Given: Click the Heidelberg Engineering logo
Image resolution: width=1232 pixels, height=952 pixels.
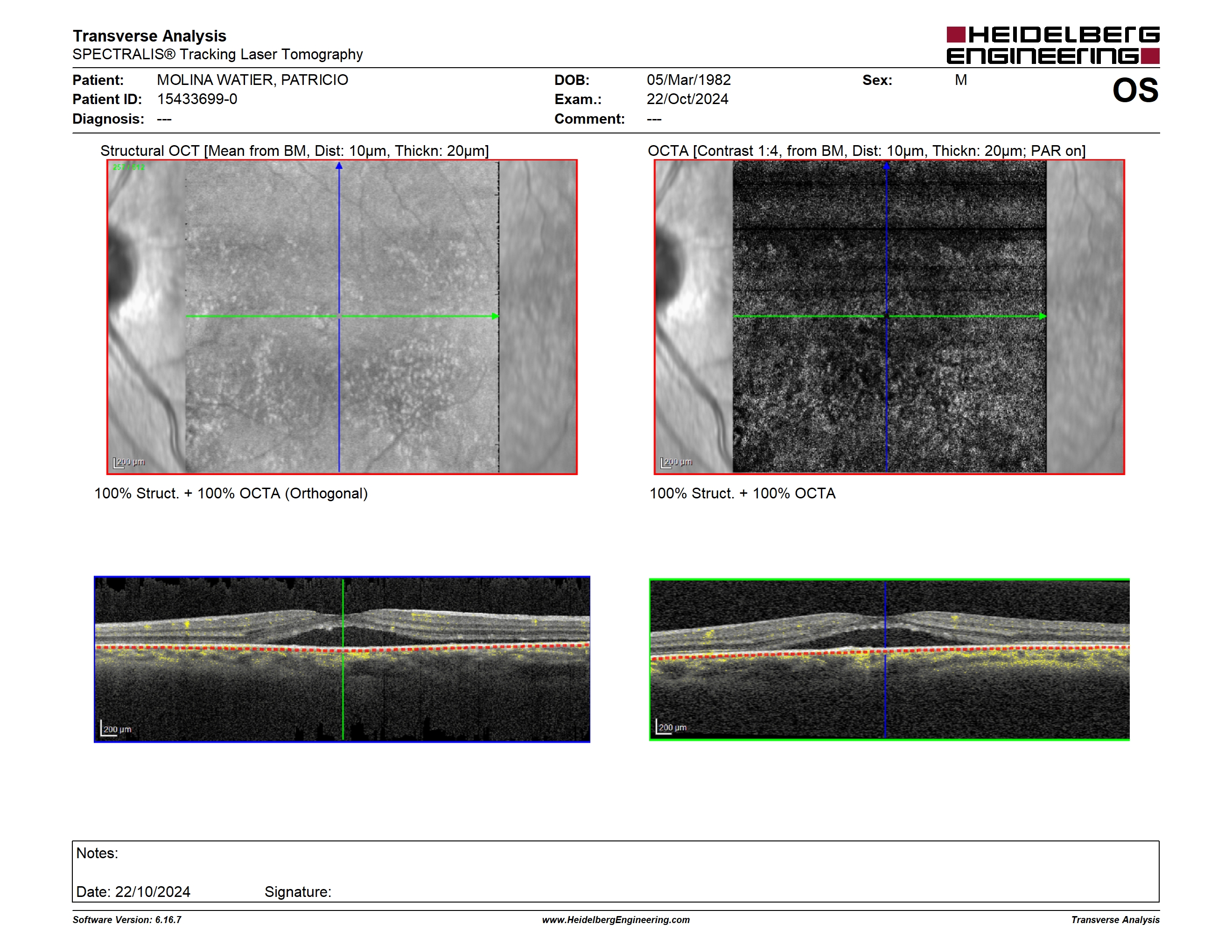Looking at the screenshot, I should tap(1053, 45).
